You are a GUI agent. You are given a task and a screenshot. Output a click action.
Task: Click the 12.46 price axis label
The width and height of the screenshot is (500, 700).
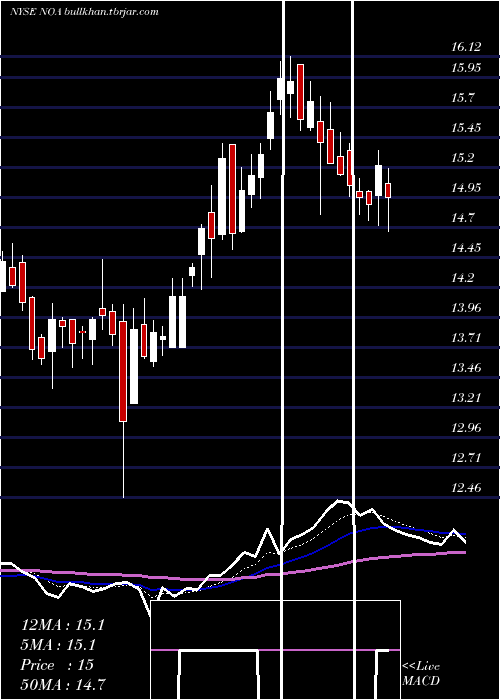(467, 488)
